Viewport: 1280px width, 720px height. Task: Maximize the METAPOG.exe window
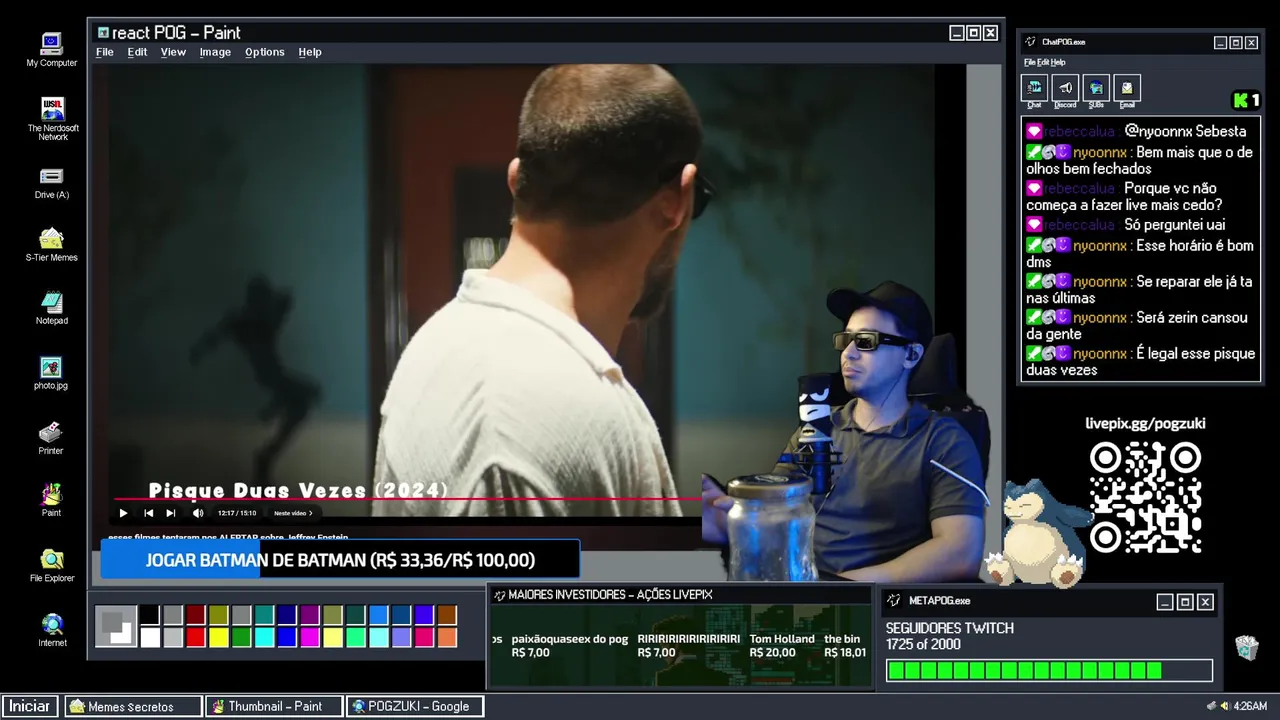tap(1185, 602)
